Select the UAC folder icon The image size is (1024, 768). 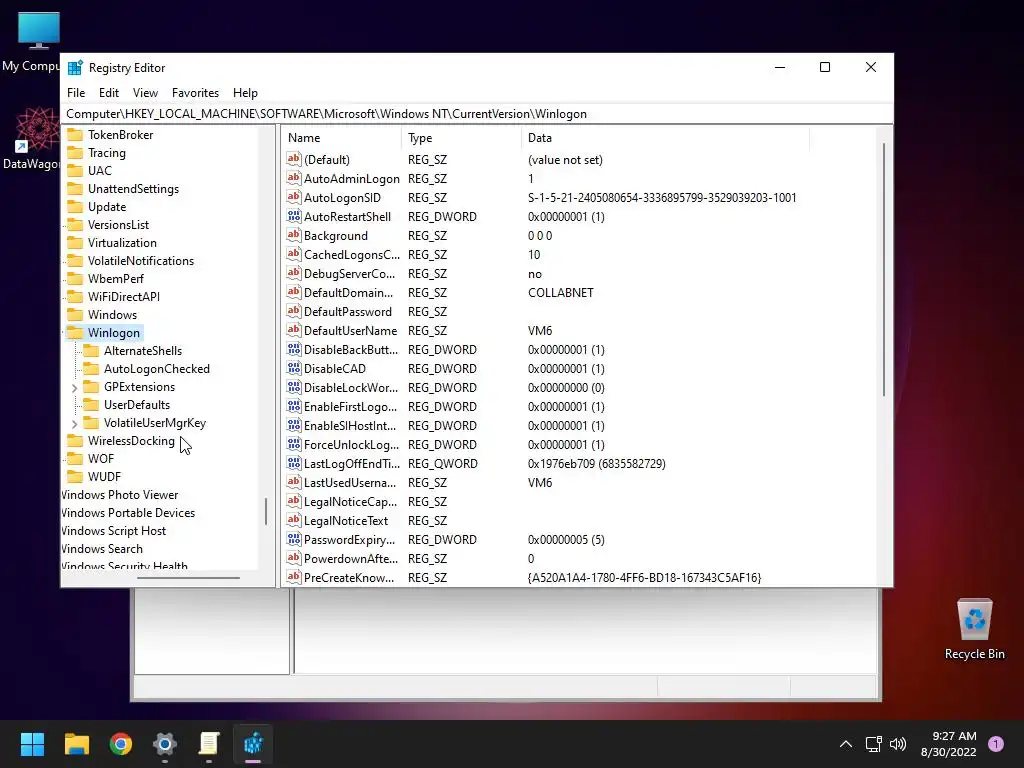(x=76, y=170)
